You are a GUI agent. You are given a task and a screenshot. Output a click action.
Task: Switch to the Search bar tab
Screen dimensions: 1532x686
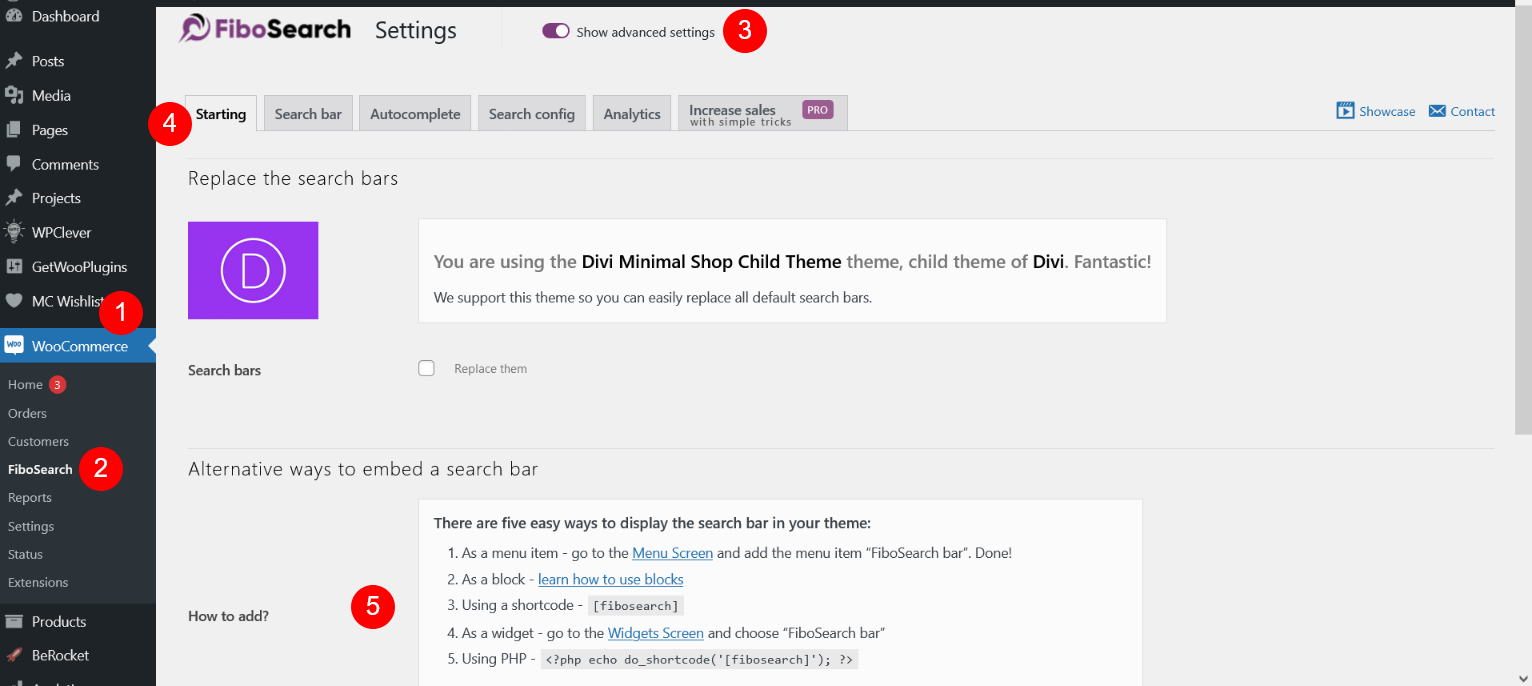click(x=308, y=114)
